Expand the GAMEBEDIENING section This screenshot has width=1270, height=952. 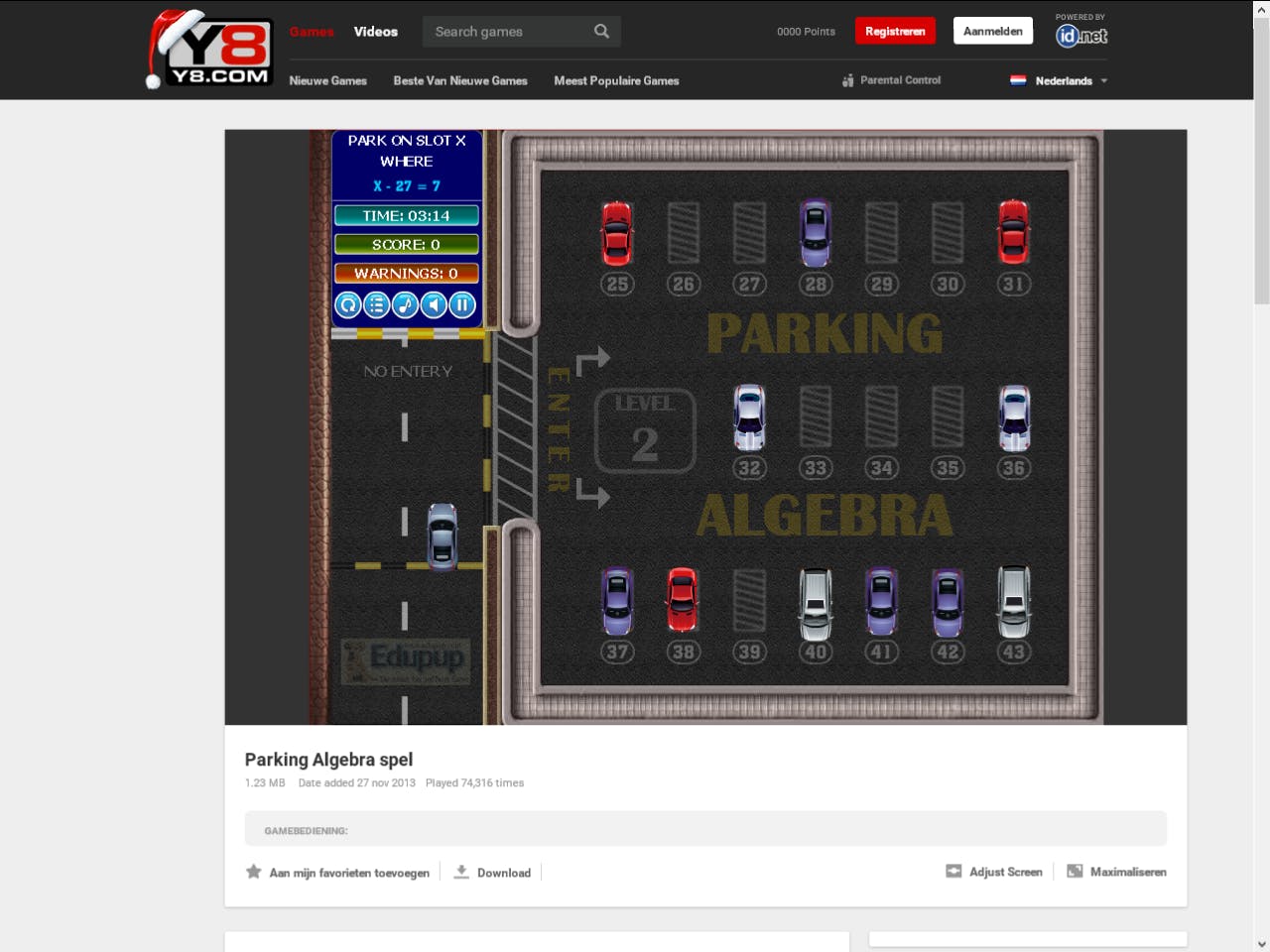(705, 829)
